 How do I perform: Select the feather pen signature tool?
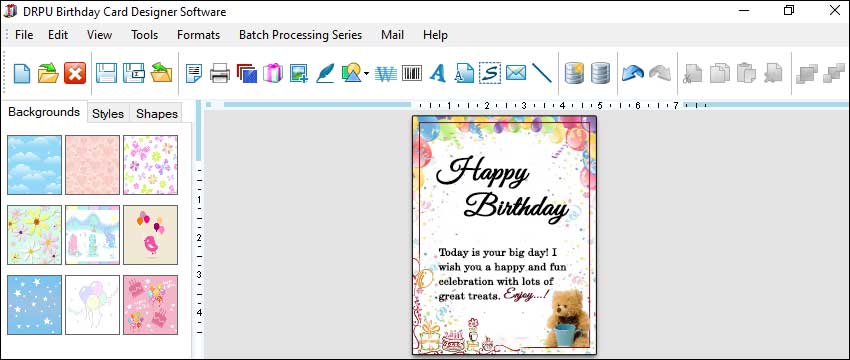click(x=325, y=73)
